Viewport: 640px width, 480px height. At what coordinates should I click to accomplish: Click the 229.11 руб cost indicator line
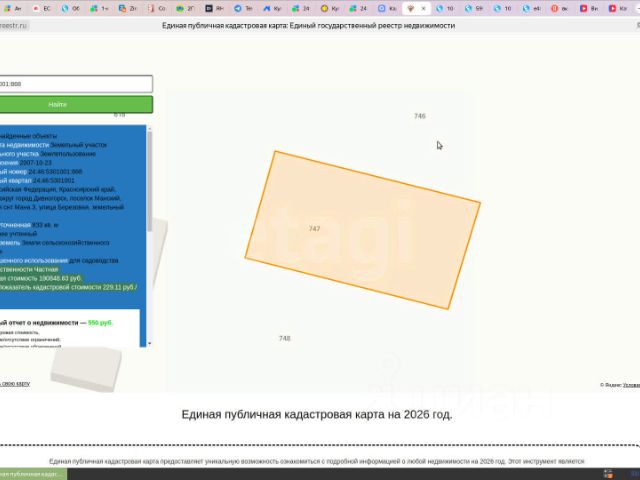68,287
